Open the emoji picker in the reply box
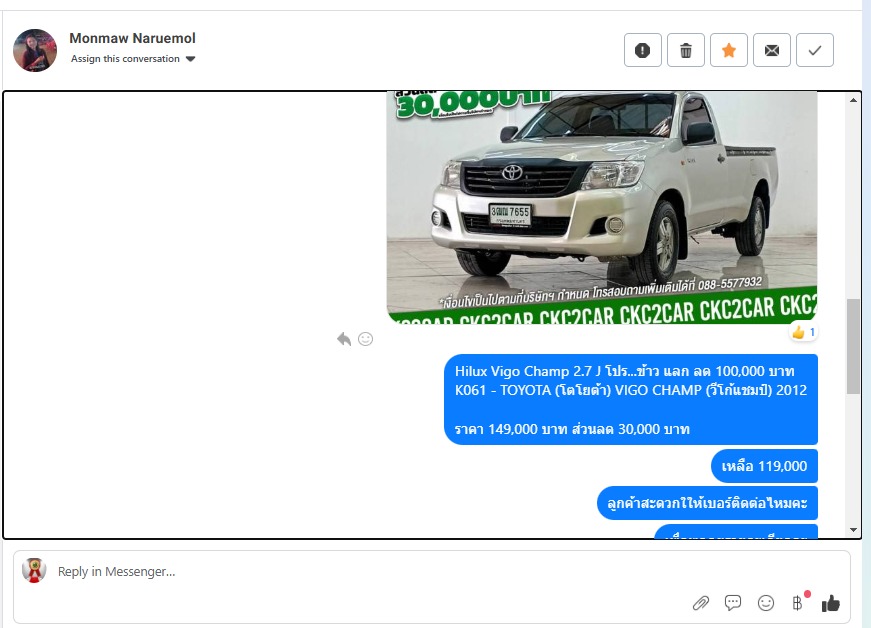 click(x=765, y=603)
